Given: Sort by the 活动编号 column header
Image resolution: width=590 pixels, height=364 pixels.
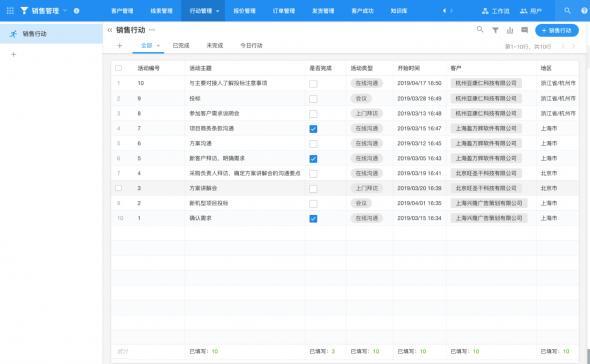Looking at the screenshot, I should (149, 68).
